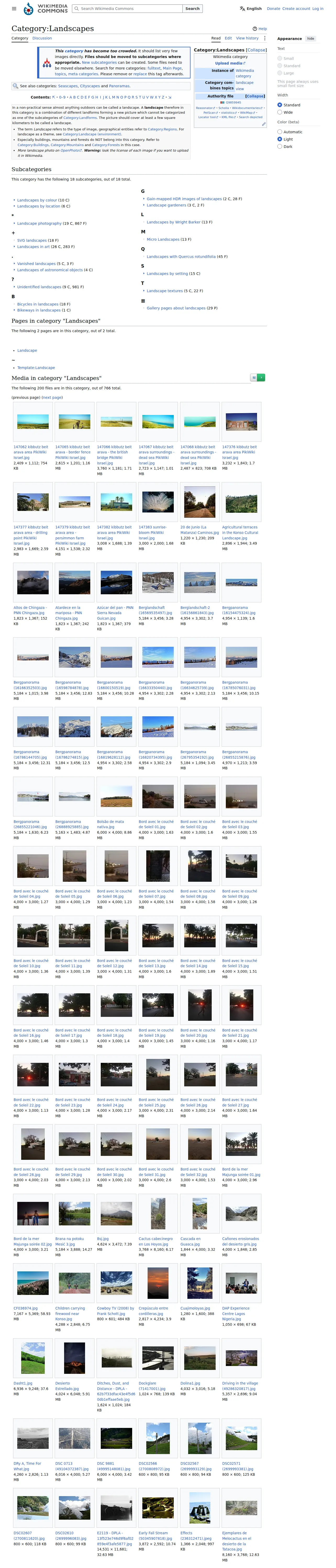Click the edit pencil icon in the infobox

264,124
